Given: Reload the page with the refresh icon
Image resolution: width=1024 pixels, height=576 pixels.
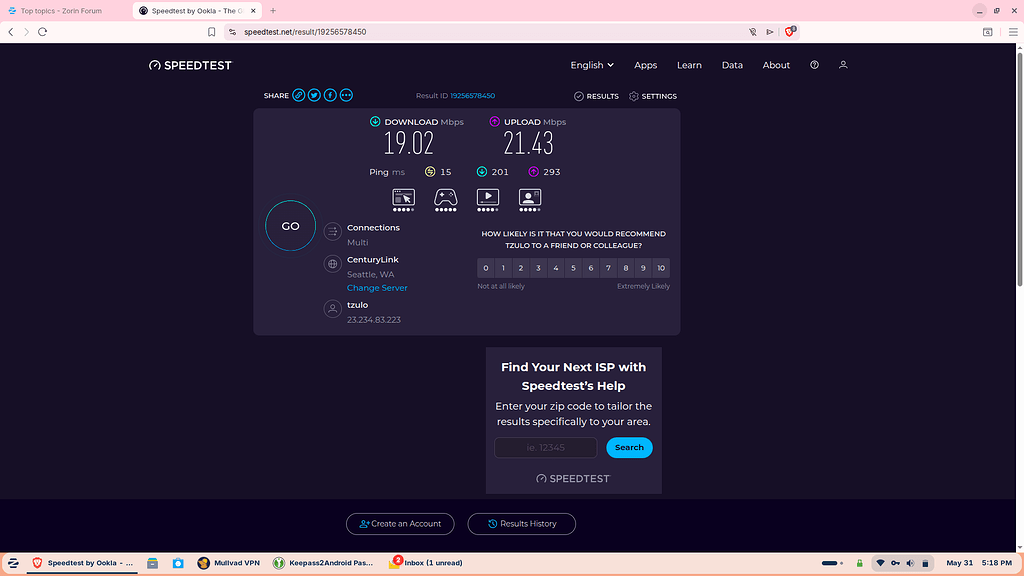Looking at the screenshot, I should (42, 32).
